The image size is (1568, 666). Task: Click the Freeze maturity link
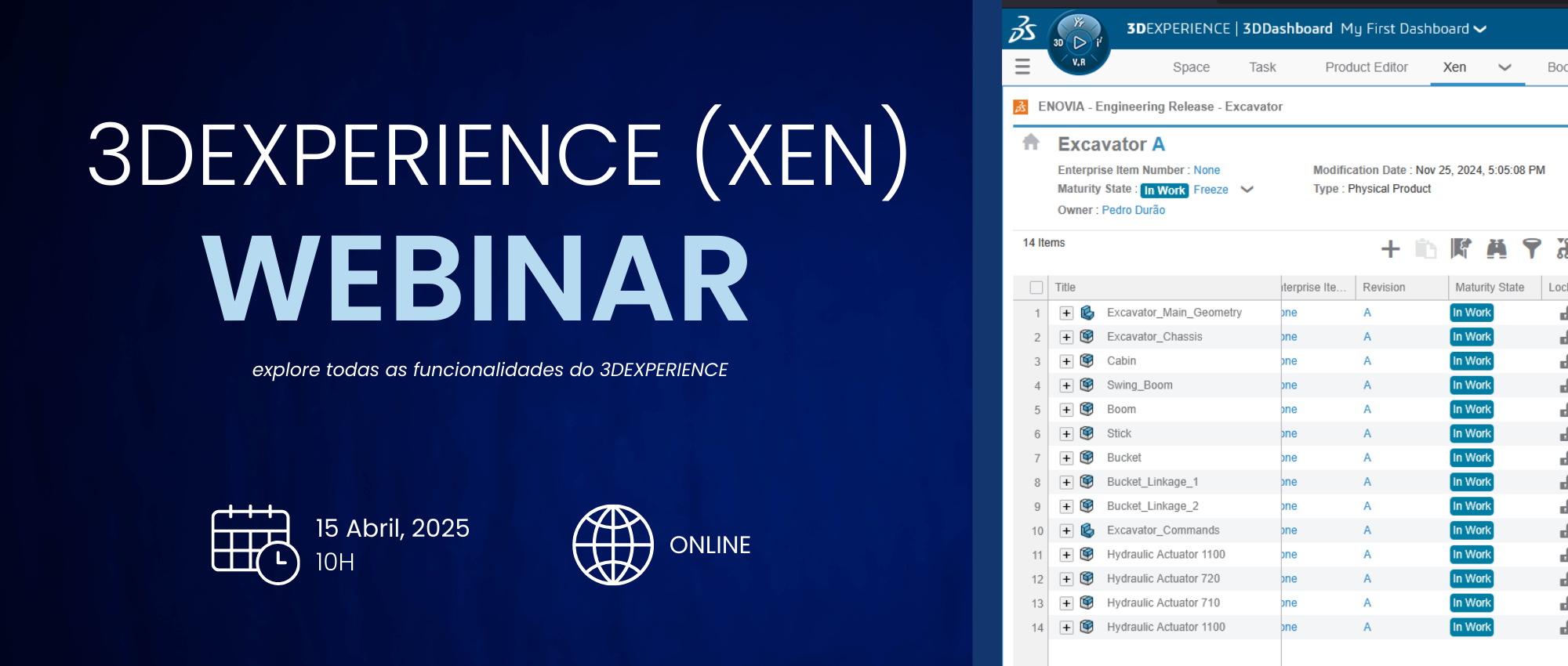1210,190
